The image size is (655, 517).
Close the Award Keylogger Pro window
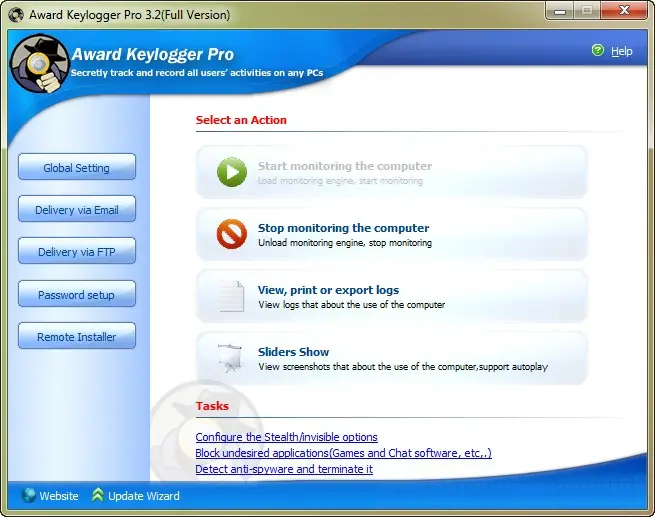tap(624, 11)
